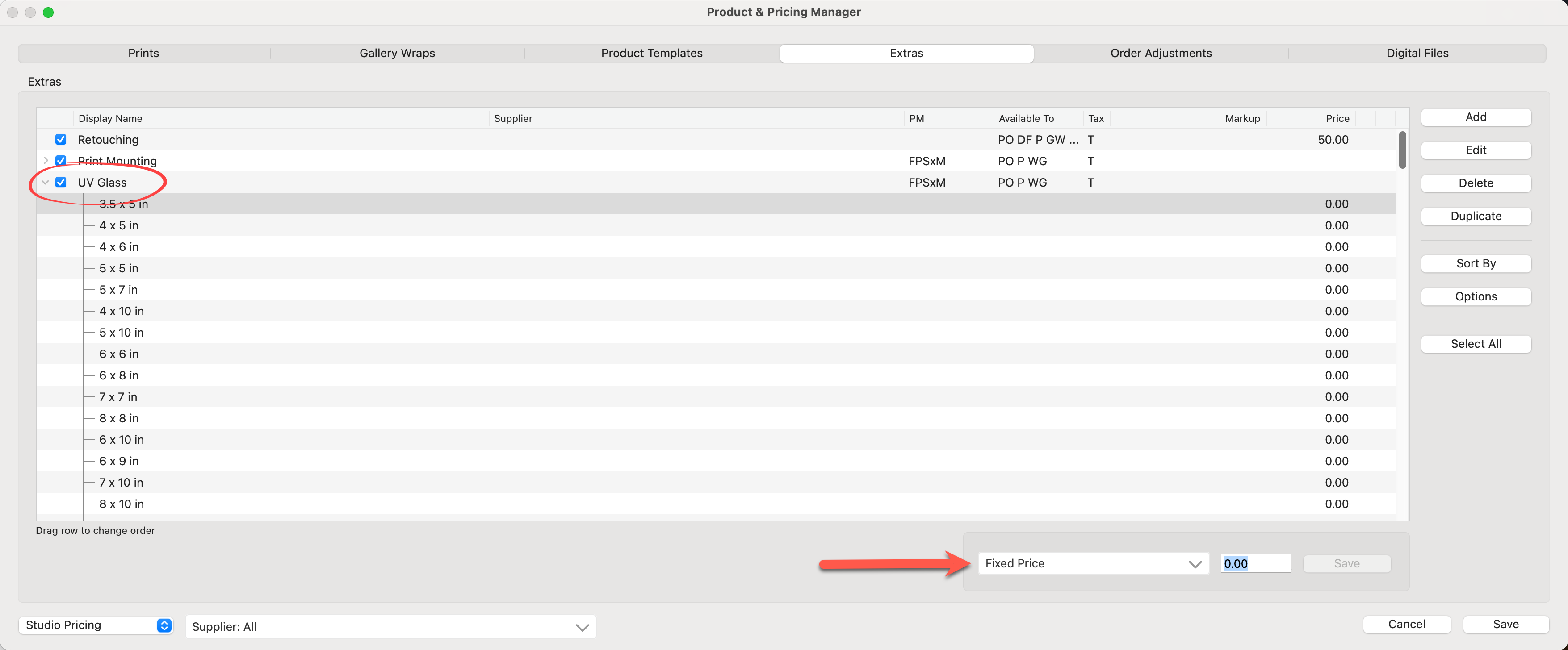Viewport: 1568px width, 650px height.
Task: Open the Gallery Wraps tab
Action: (x=397, y=53)
